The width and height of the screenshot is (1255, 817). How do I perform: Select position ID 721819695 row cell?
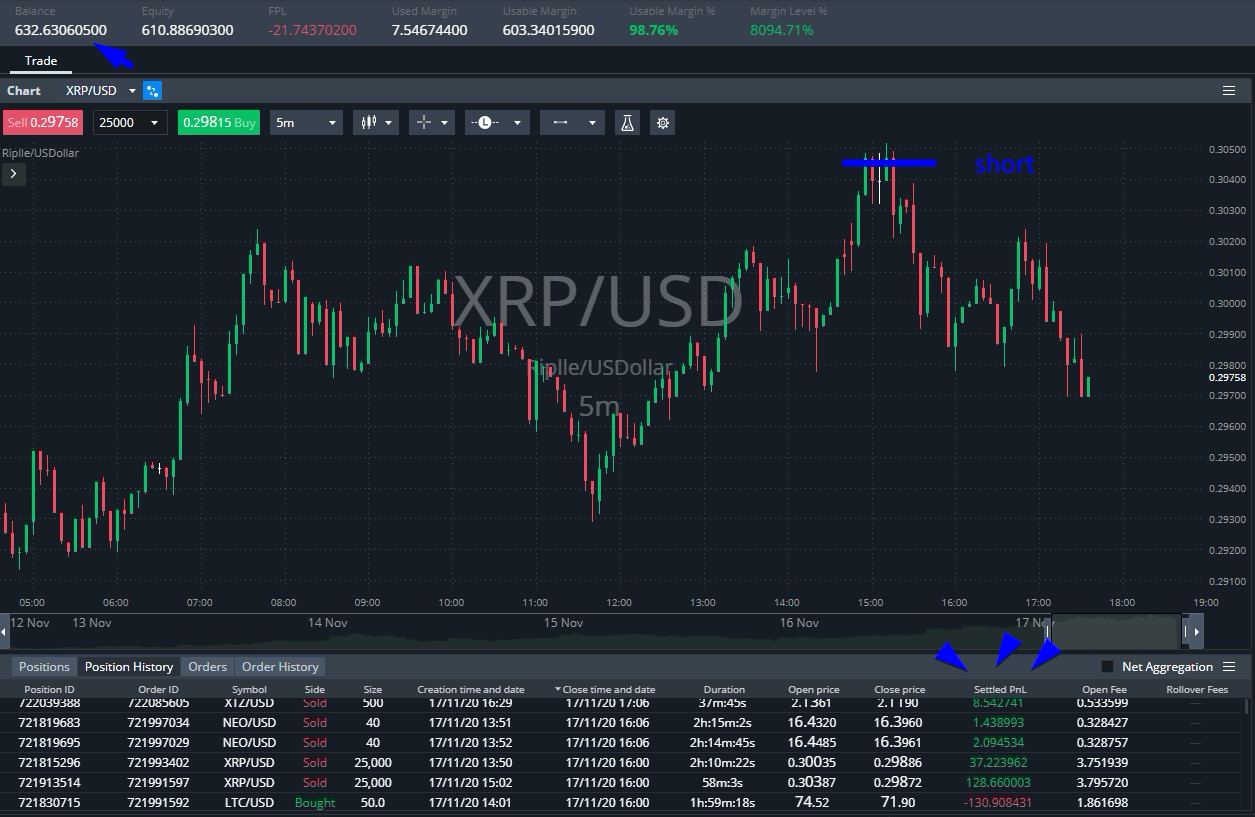49,742
